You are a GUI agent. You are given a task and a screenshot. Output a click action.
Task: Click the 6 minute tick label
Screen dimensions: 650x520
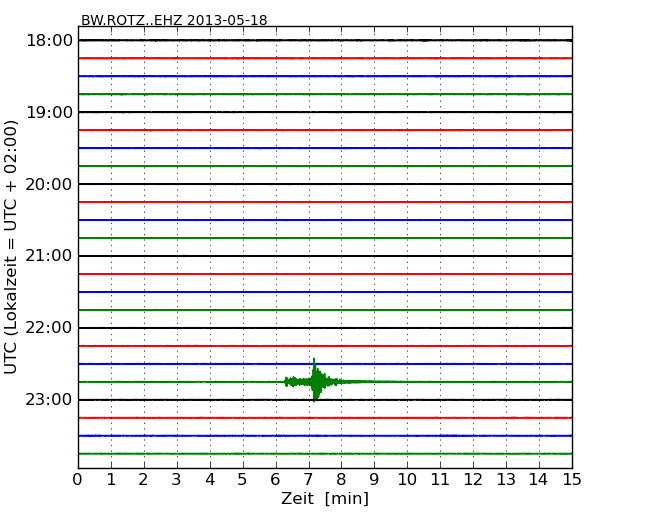click(x=276, y=479)
